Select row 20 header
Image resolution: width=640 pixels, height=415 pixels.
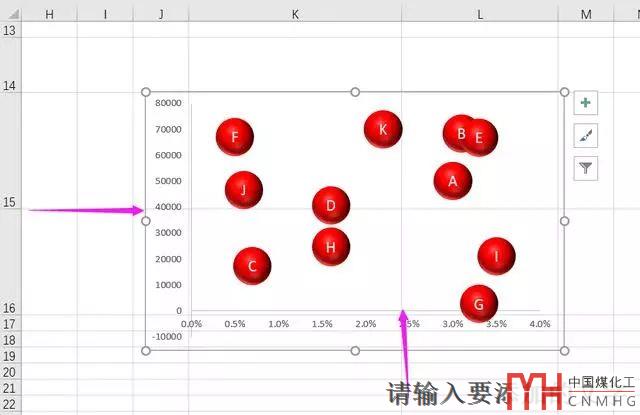click(x=10, y=371)
